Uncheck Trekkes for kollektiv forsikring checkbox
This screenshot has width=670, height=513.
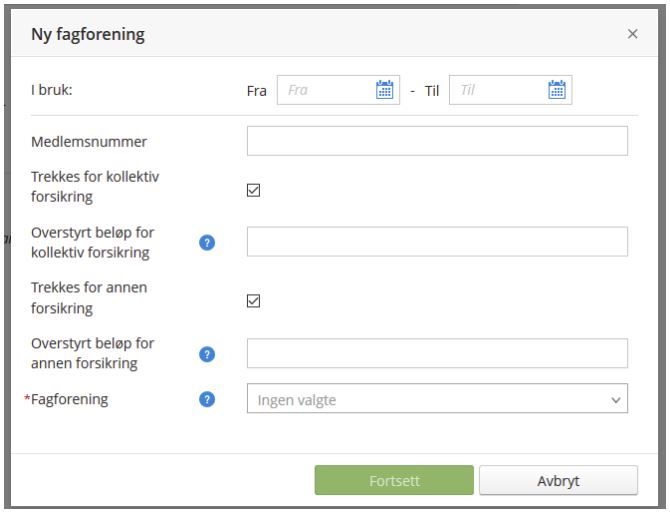[254, 189]
